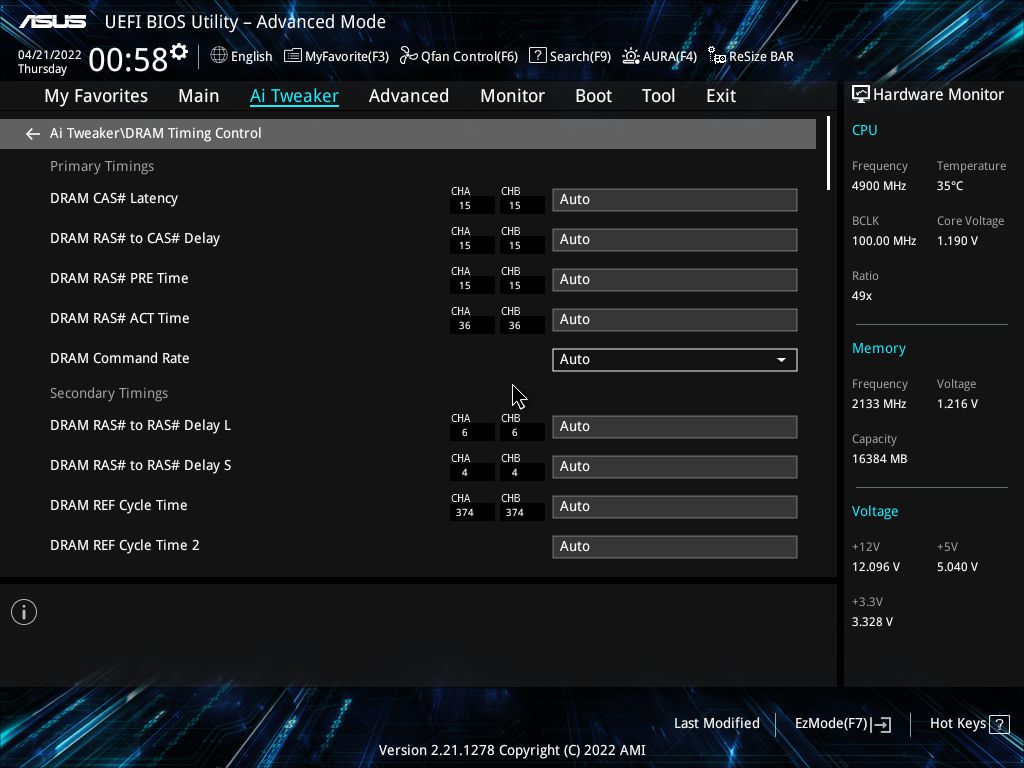Click the DRAM REF Cycle Time 2 field

click(675, 547)
